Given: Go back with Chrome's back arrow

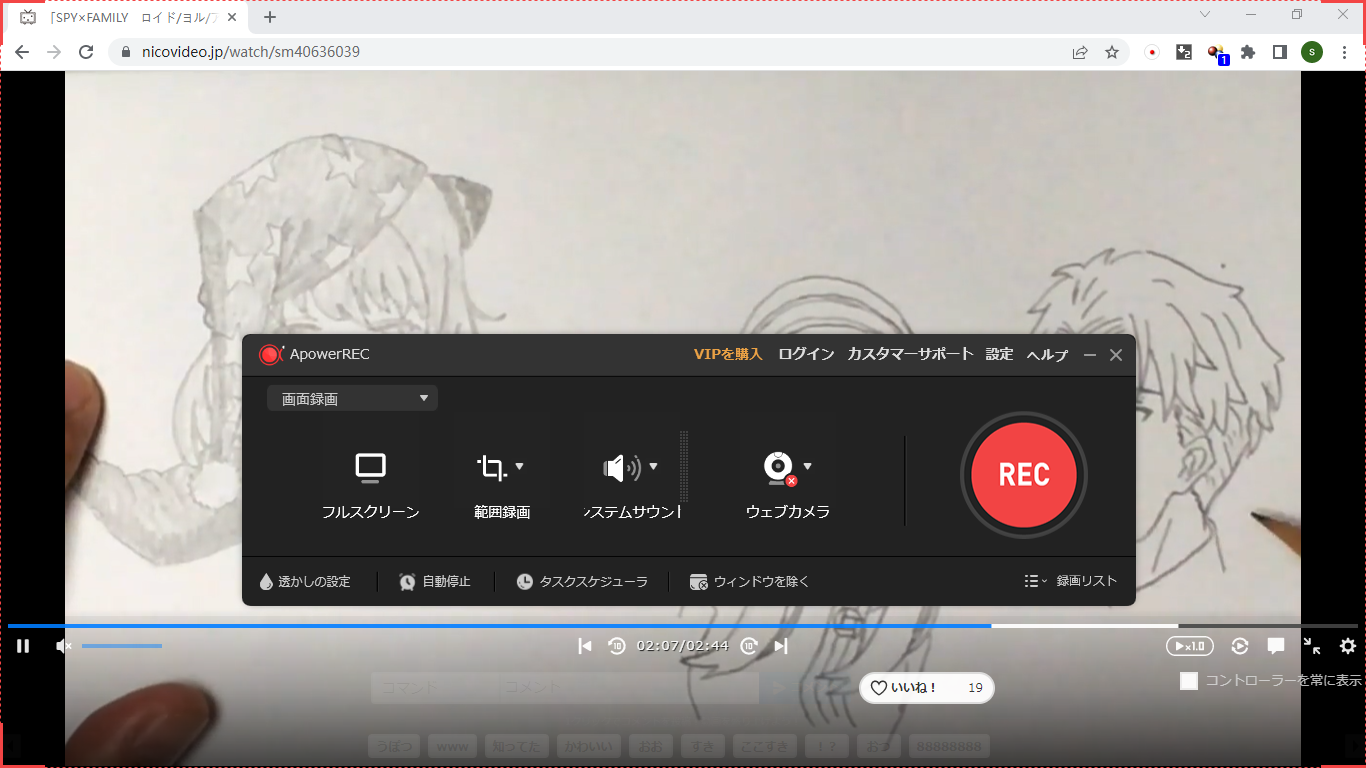Looking at the screenshot, I should [x=21, y=52].
